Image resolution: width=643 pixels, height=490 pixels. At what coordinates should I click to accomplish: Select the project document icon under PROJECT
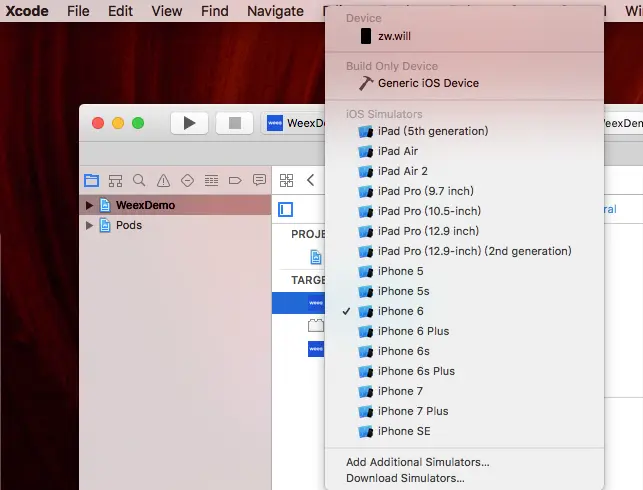pos(316,257)
